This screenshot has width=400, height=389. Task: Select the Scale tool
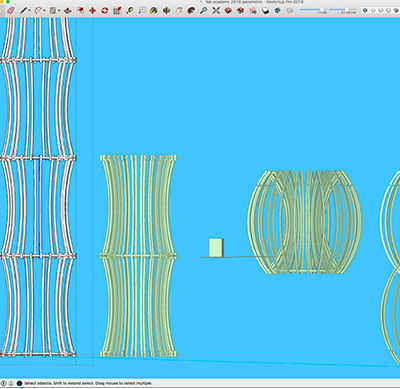117,11
